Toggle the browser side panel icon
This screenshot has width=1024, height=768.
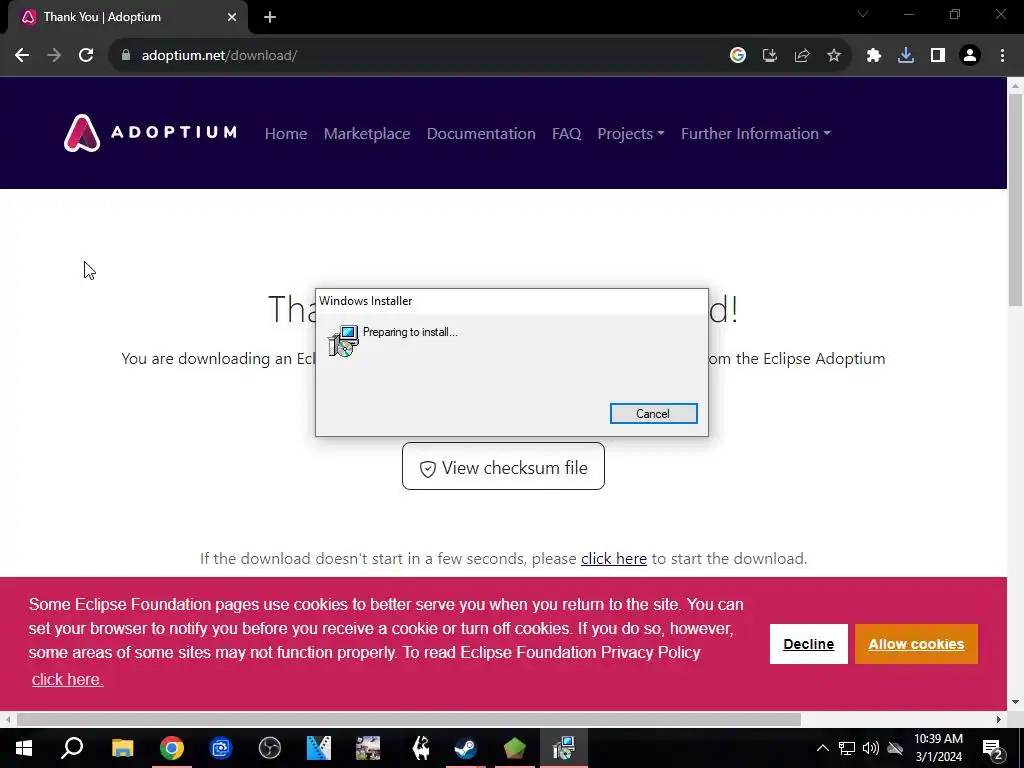pyautogui.click(x=938, y=56)
